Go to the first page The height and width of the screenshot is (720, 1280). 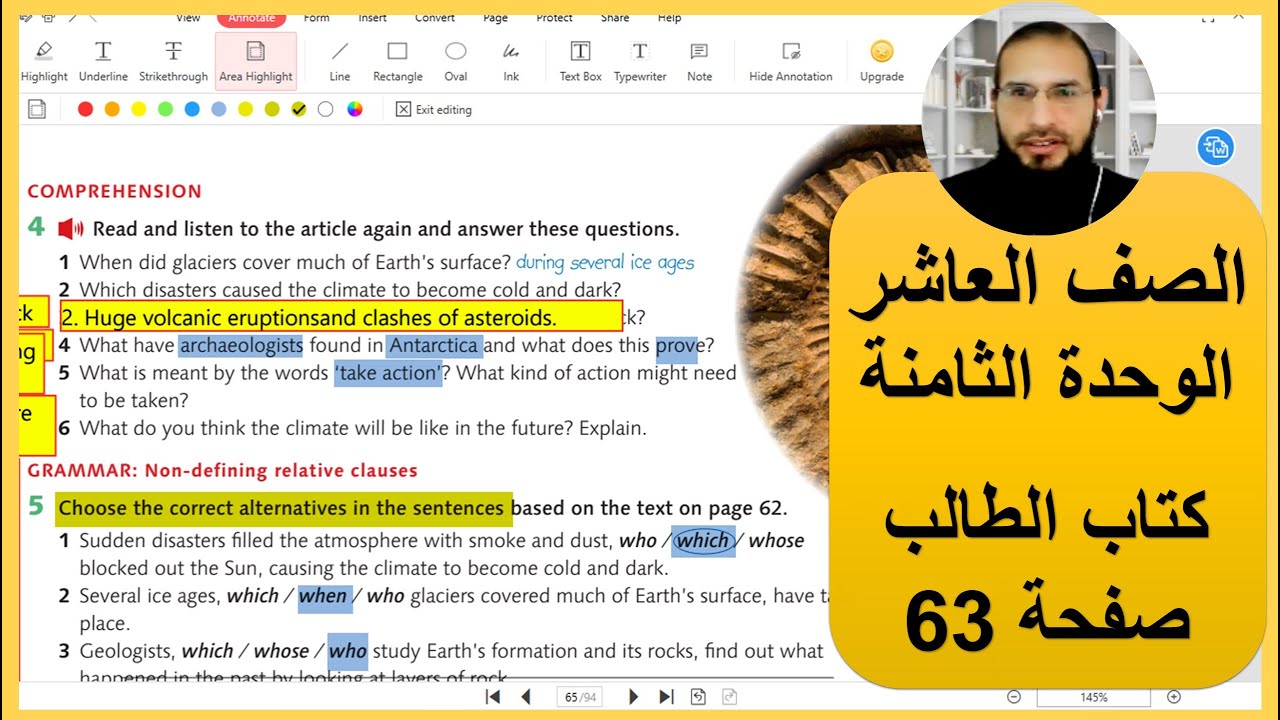pos(493,697)
